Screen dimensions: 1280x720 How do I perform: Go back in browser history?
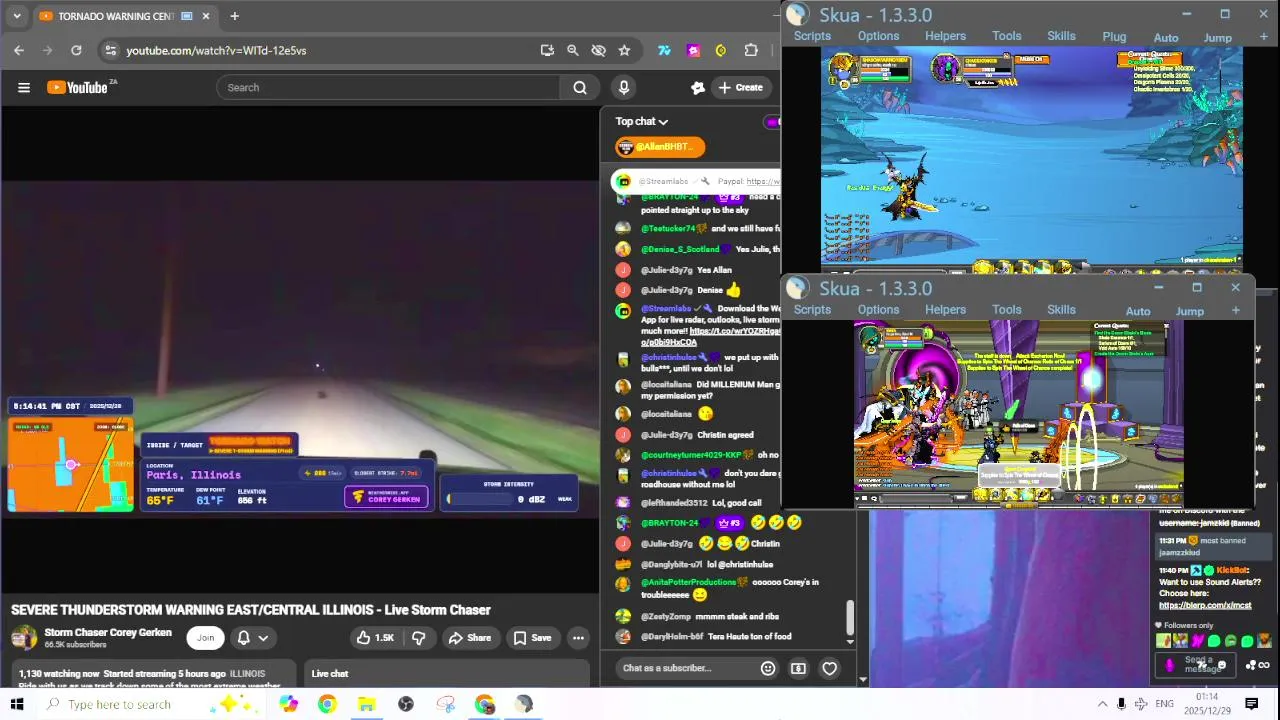point(19,50)
